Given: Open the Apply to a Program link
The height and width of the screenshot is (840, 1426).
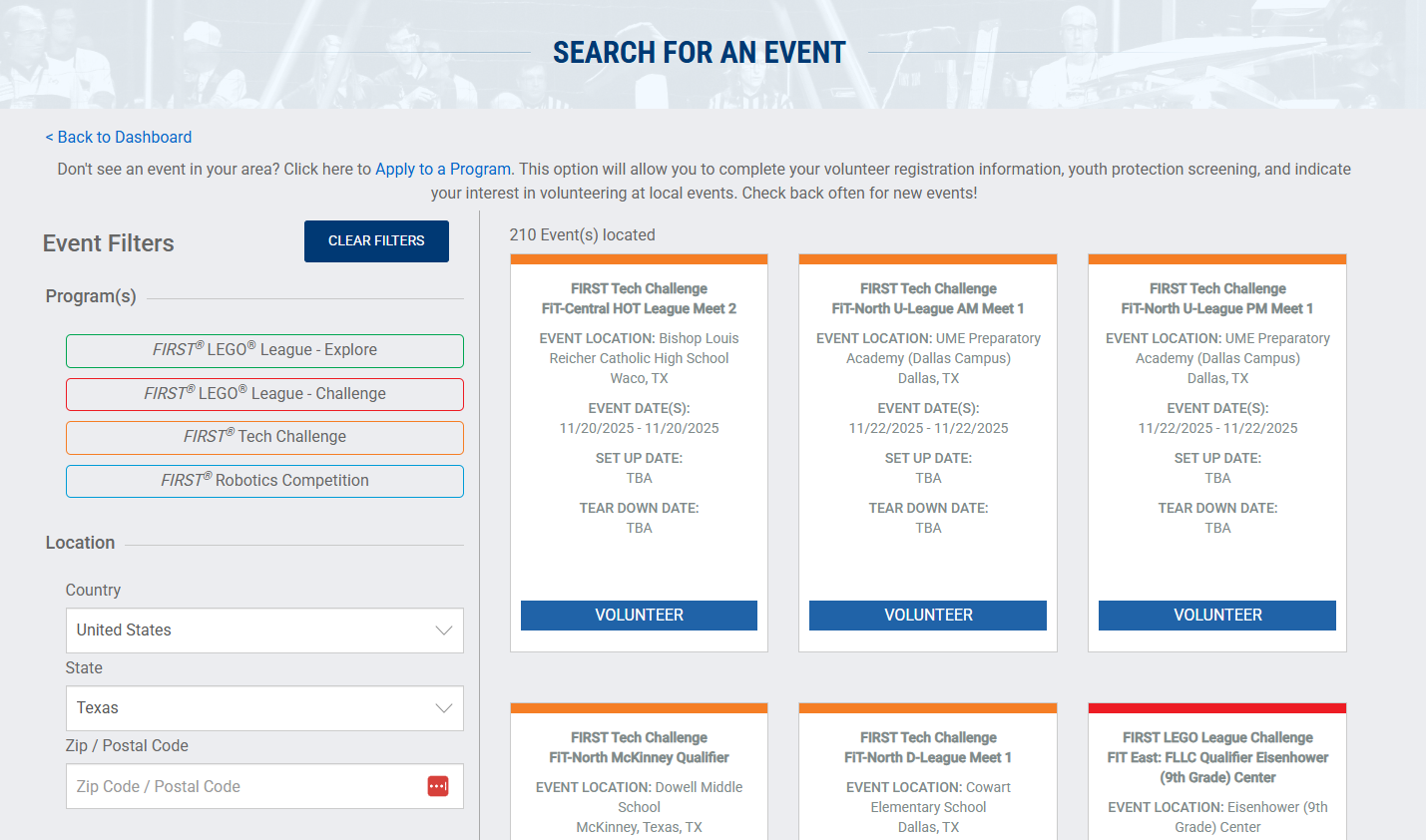Looking at the screenshot, I should (443, 169).
